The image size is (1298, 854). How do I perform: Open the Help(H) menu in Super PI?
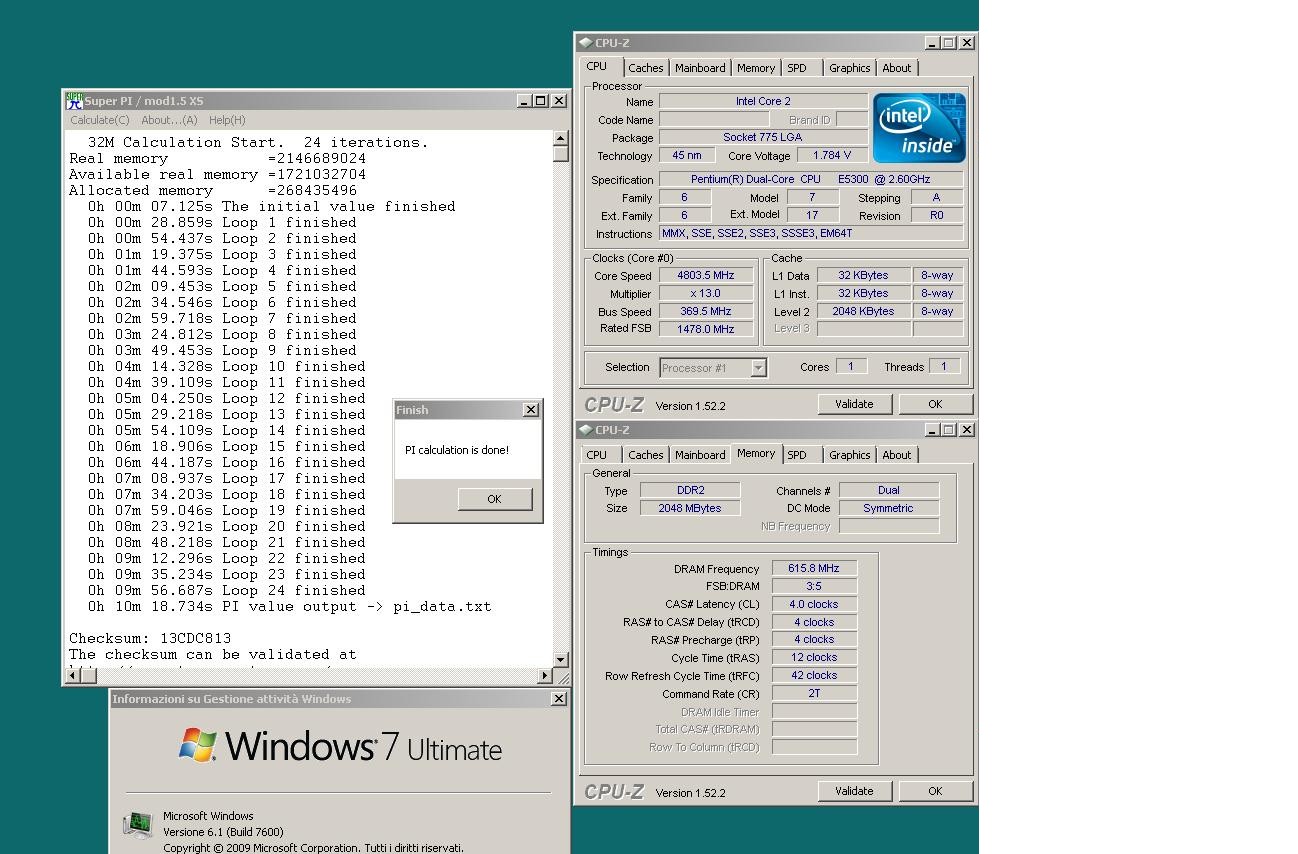click(227, 120)
